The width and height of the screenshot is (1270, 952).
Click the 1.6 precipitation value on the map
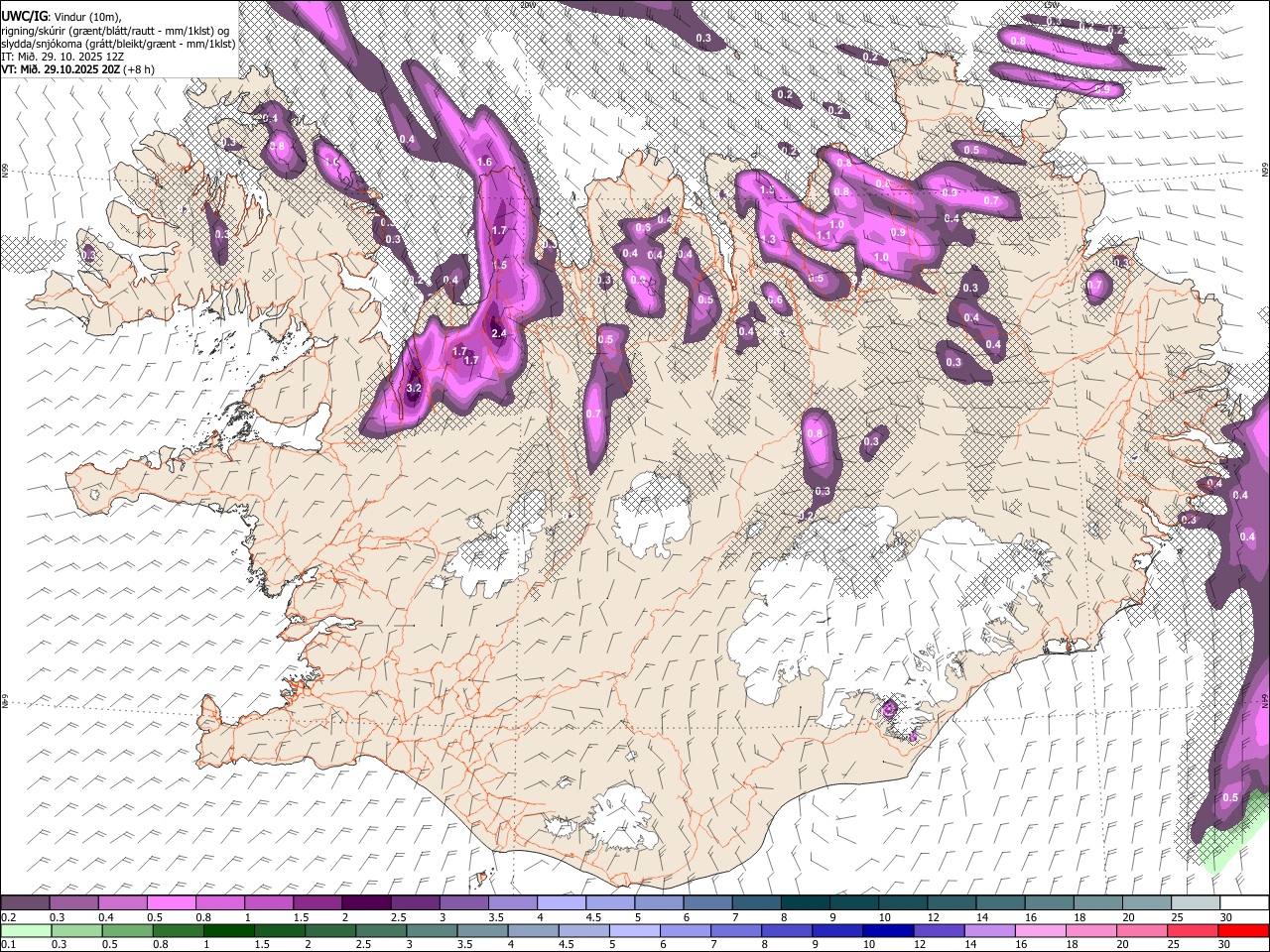485,162
